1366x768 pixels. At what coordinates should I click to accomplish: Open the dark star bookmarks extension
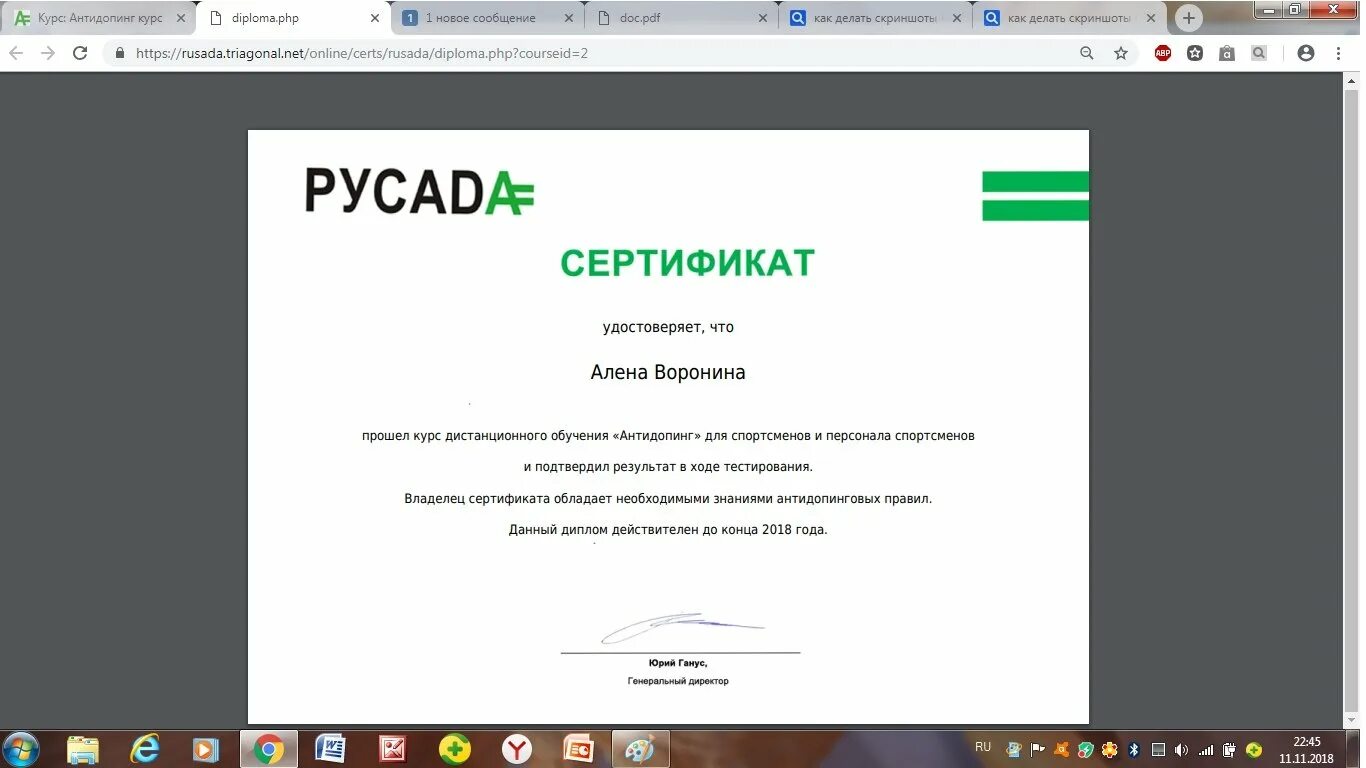pos(1195,53)
